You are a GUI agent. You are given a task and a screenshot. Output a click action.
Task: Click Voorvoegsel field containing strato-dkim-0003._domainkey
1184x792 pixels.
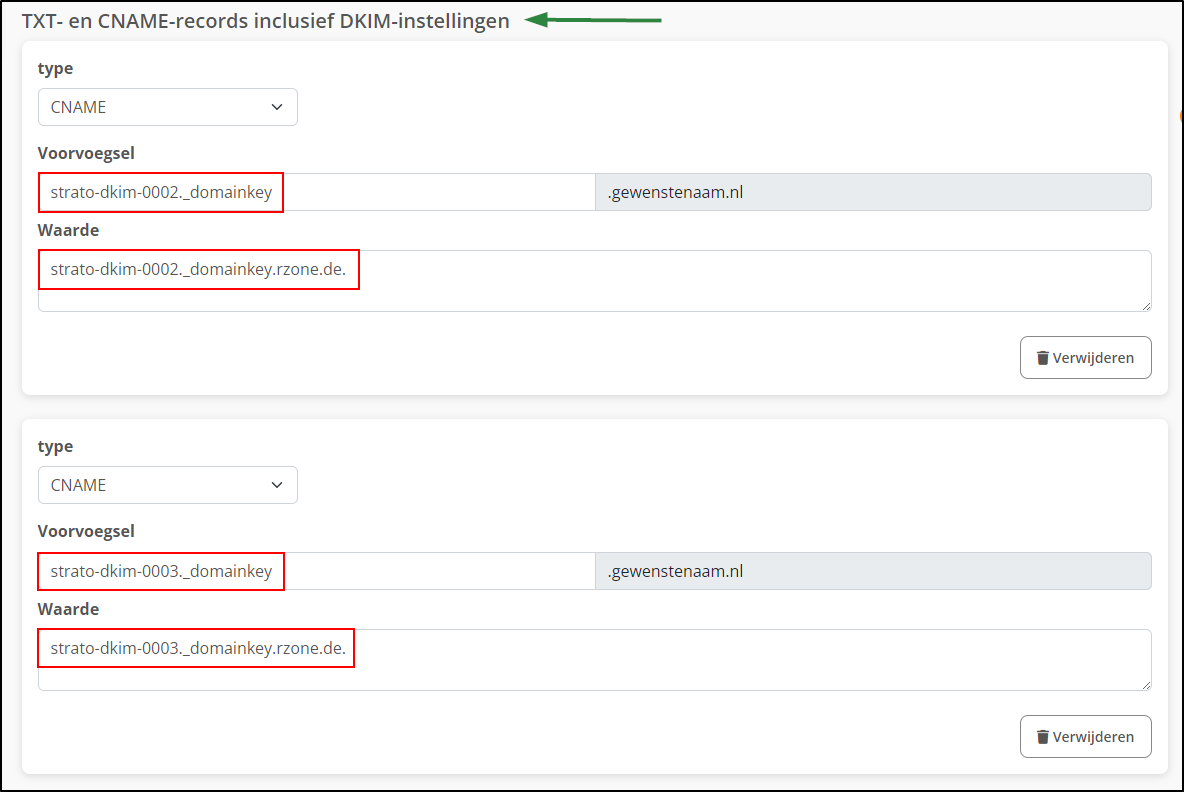(x=316, y=571)
